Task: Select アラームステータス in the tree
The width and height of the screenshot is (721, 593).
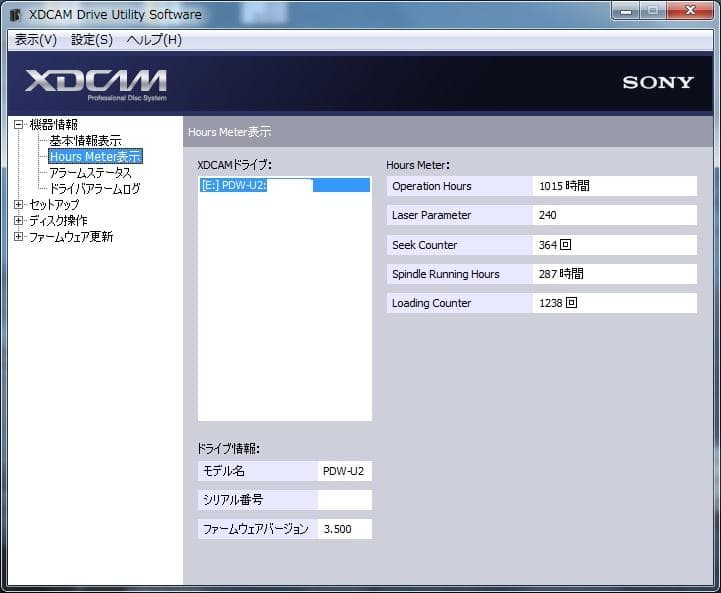Action: pos(90,173)
